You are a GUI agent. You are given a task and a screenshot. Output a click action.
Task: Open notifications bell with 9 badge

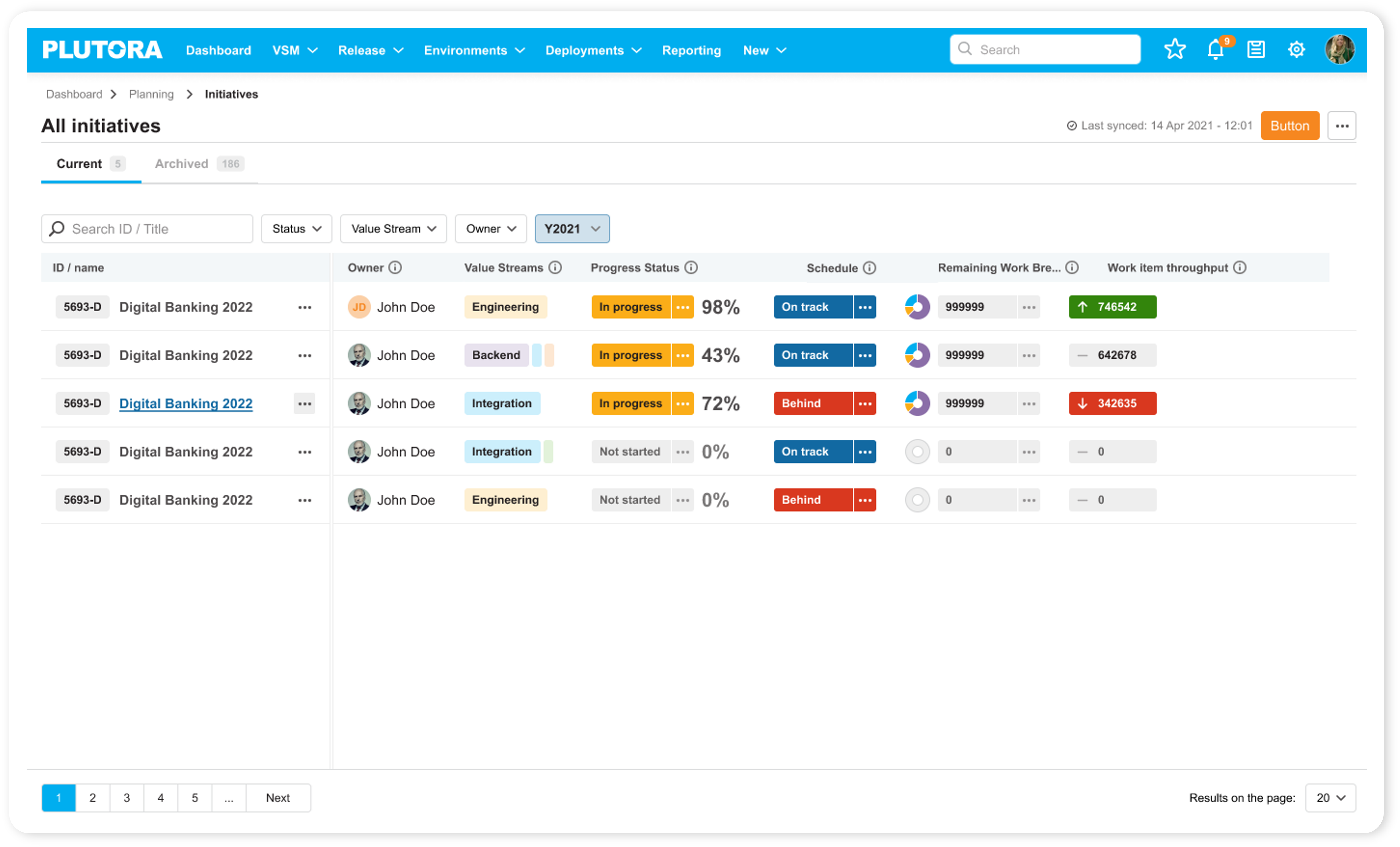click(x=1216, y=49)
